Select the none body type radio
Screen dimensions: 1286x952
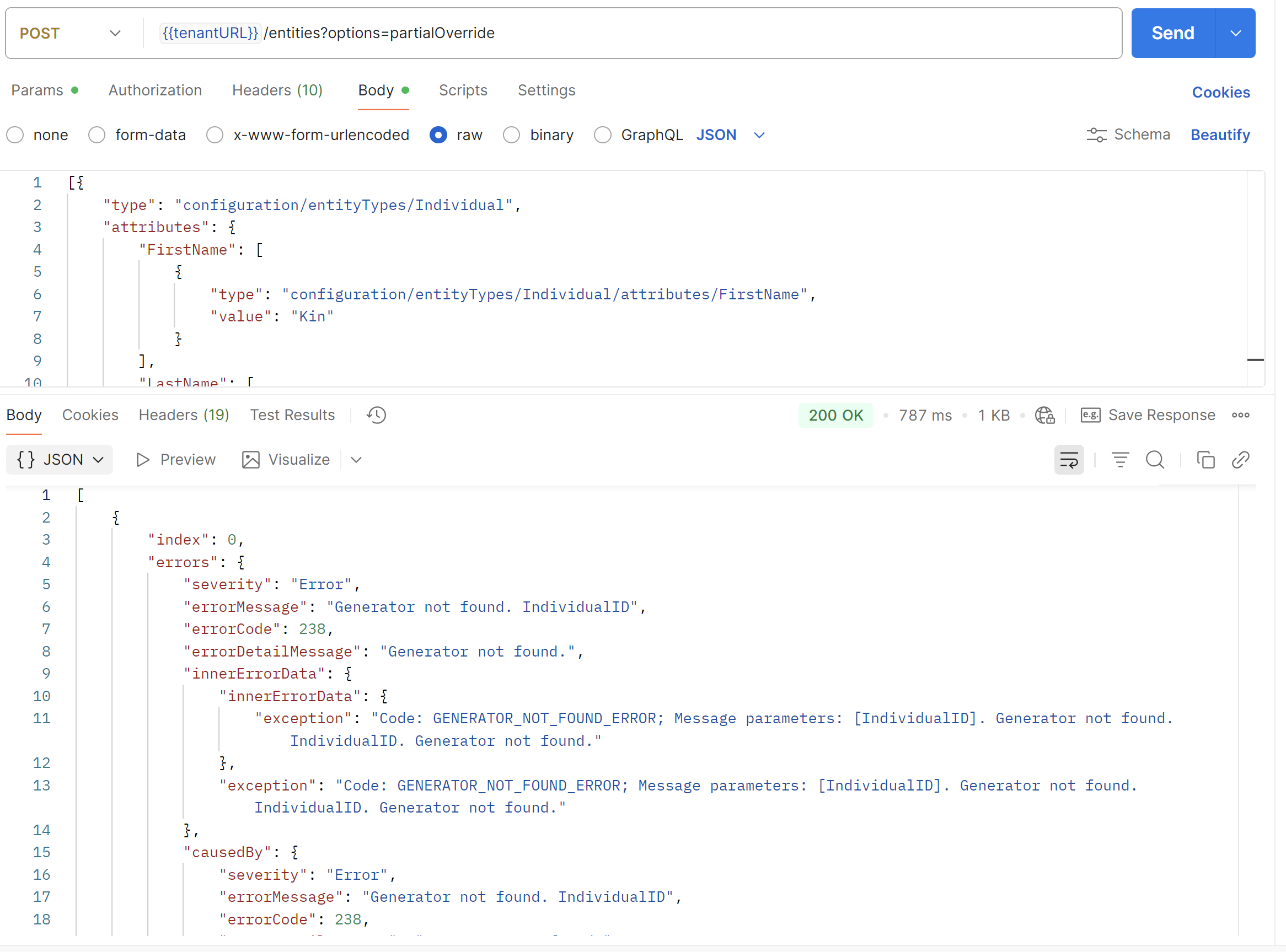click(x=15, y=135)
